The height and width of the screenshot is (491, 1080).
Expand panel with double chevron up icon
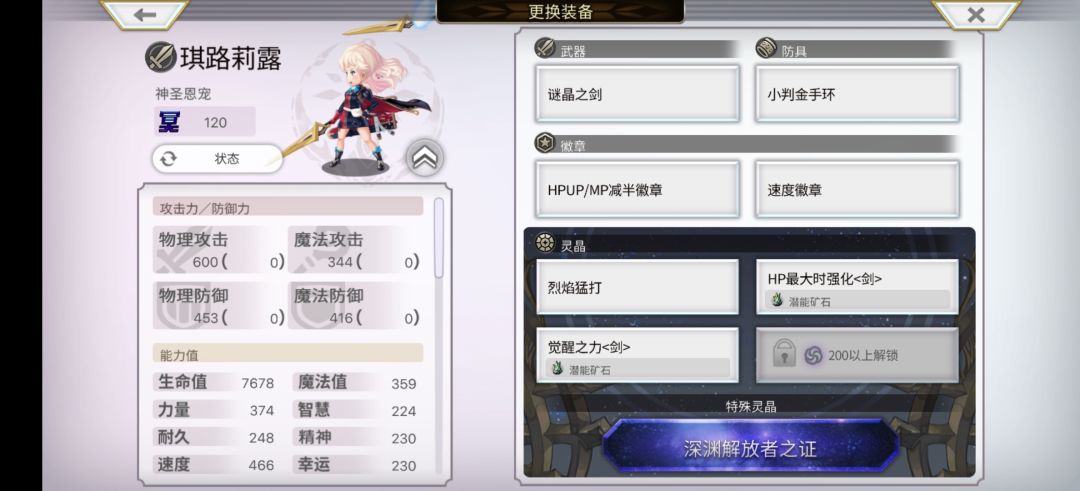(x=425, y=158)
